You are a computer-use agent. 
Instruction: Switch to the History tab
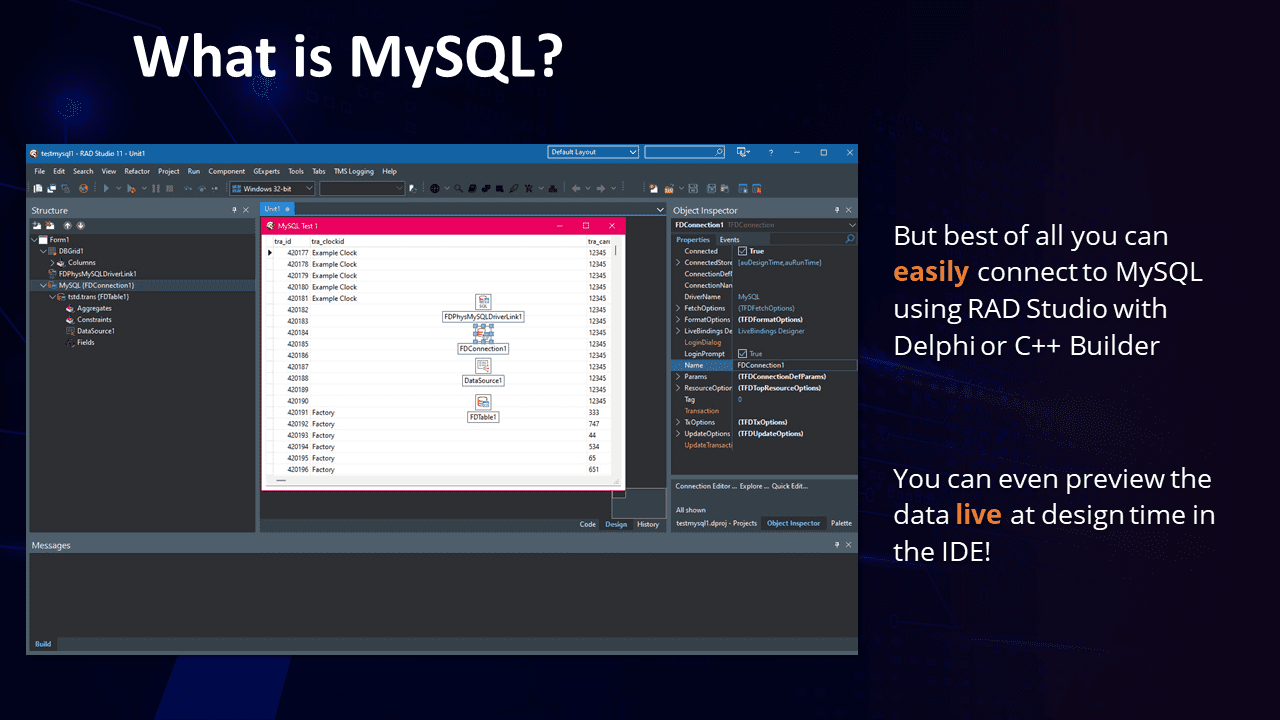point(648,524)
